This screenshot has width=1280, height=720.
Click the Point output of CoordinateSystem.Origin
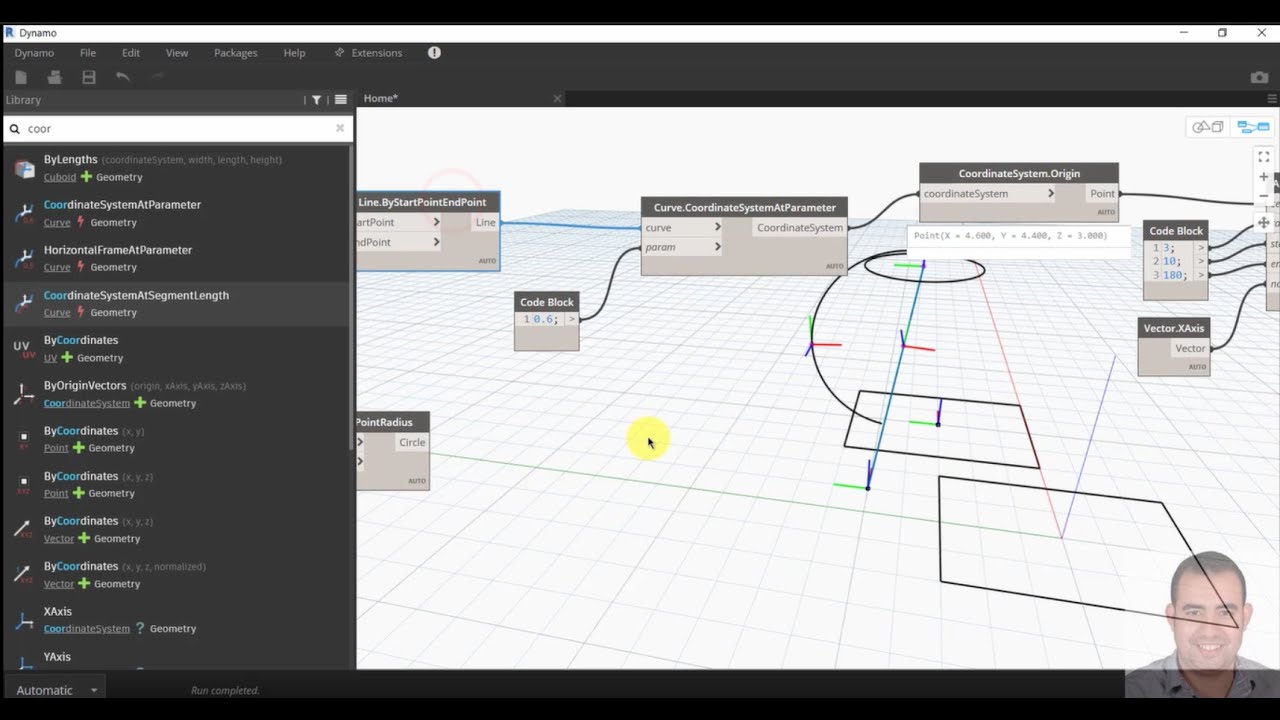pos(1102,194)
